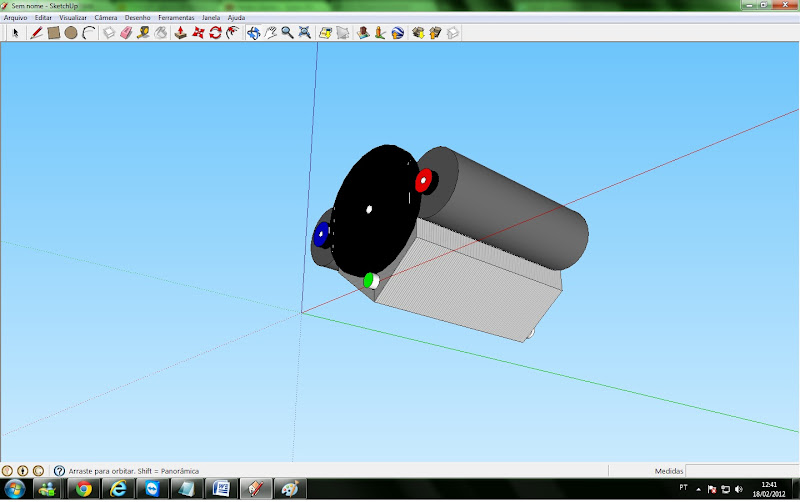Click the green disc on the model
The image size is (800, 502).
pos(369,281)
